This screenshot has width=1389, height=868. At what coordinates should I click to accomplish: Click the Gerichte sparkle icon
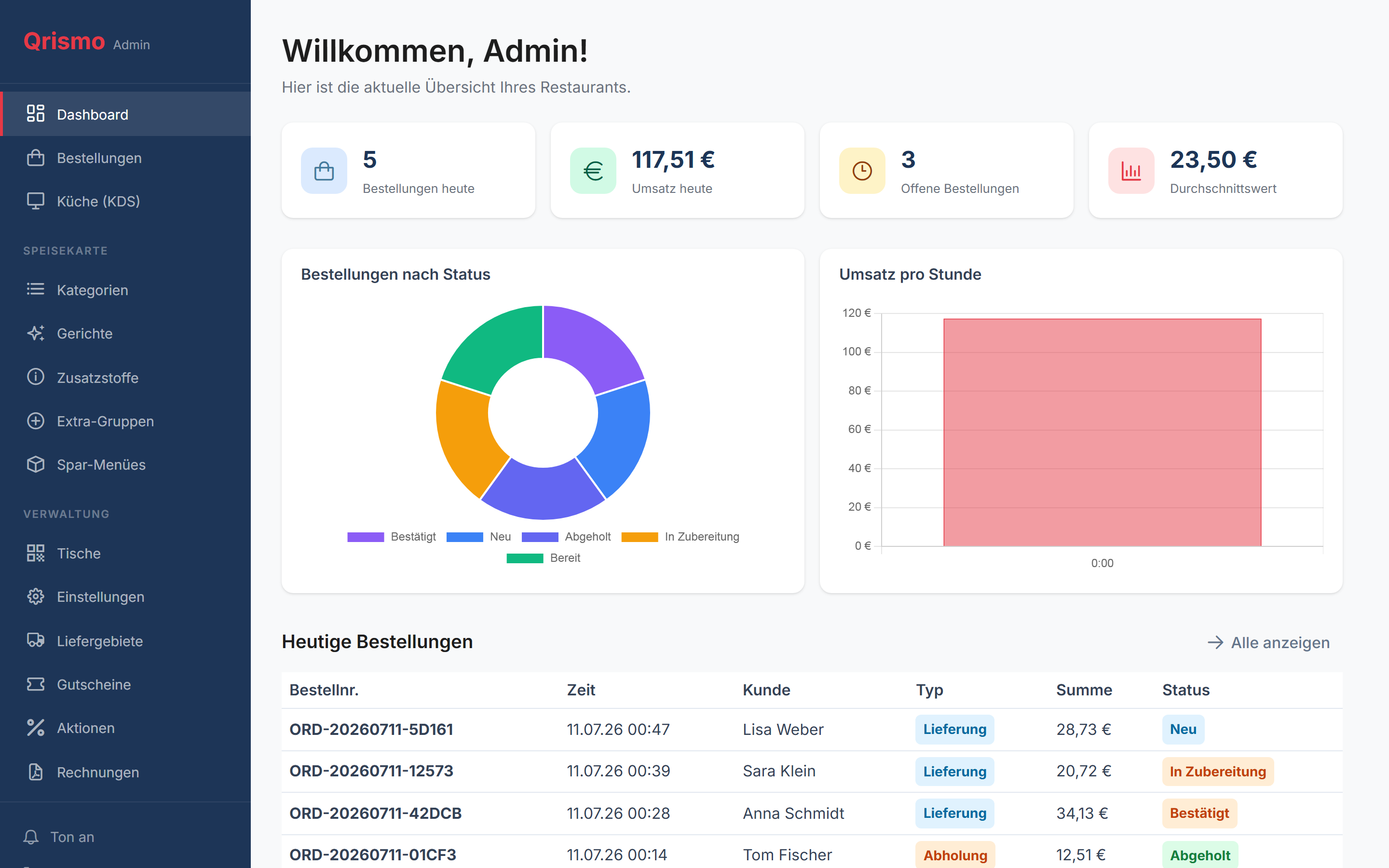[x=36, y=333]
